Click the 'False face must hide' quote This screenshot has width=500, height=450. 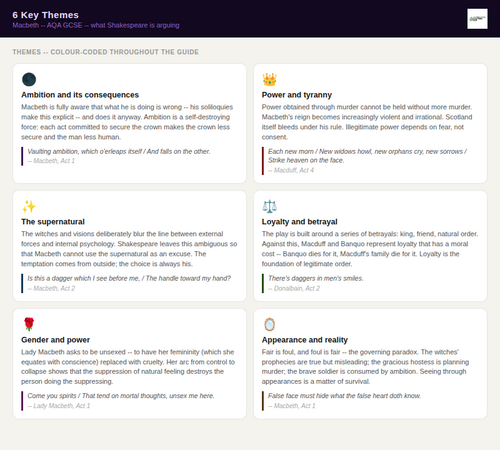coord(344,396)
